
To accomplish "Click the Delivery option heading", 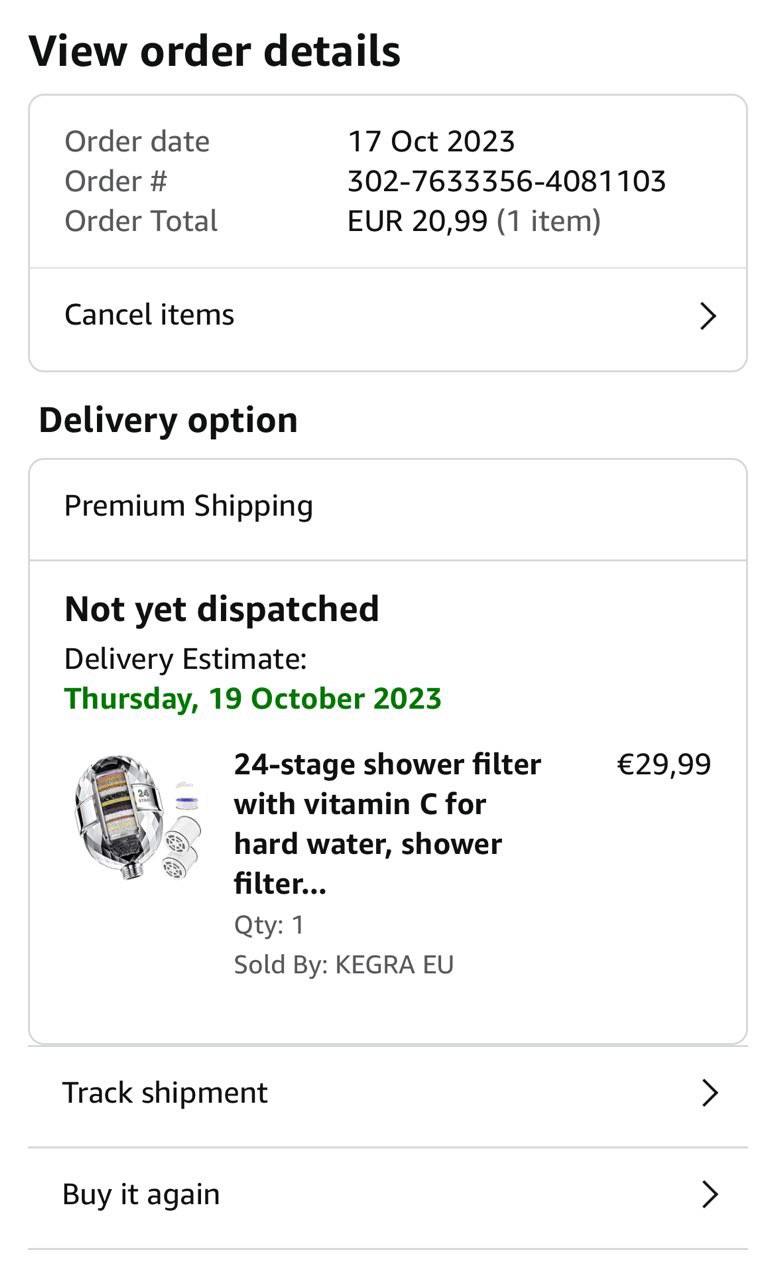I will click(168, 420).
